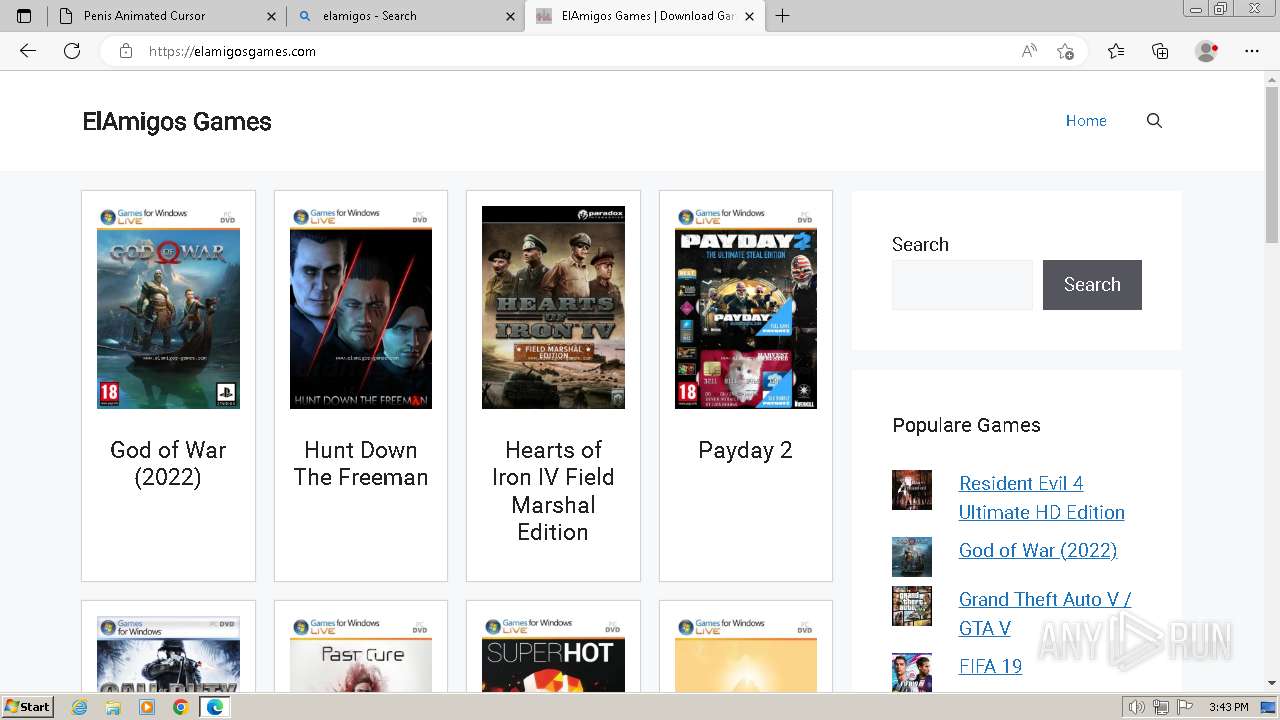Open Read Aloud from the address bar
Image resolution: width=1280 pixels, height=720 pixels.
point(1029,51)
